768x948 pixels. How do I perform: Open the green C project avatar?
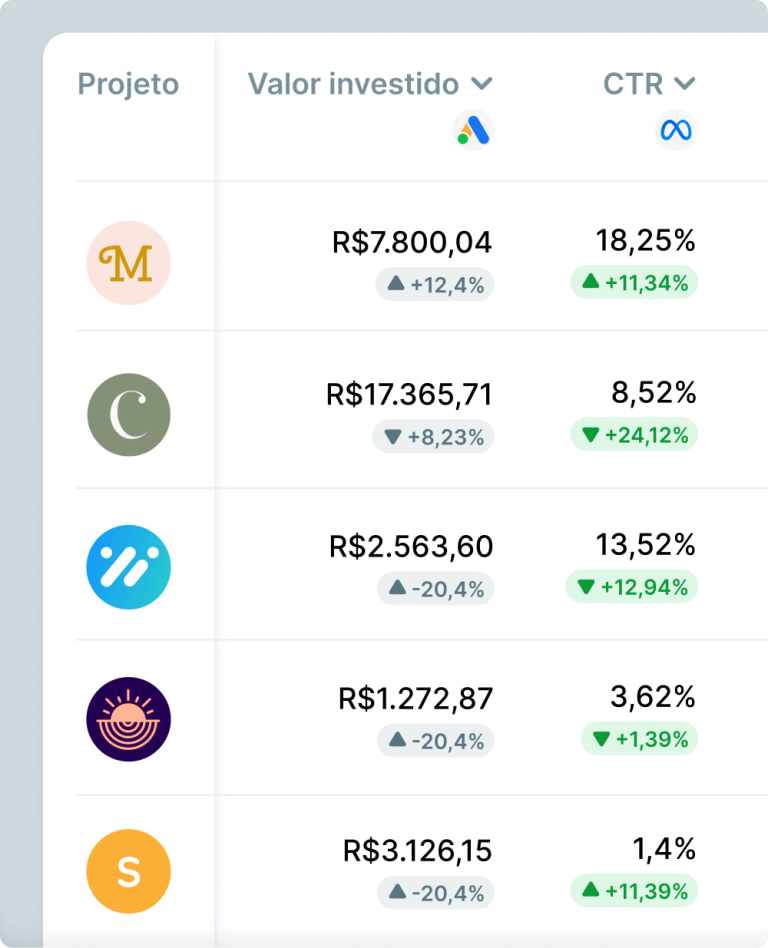(x=129, y=415)
